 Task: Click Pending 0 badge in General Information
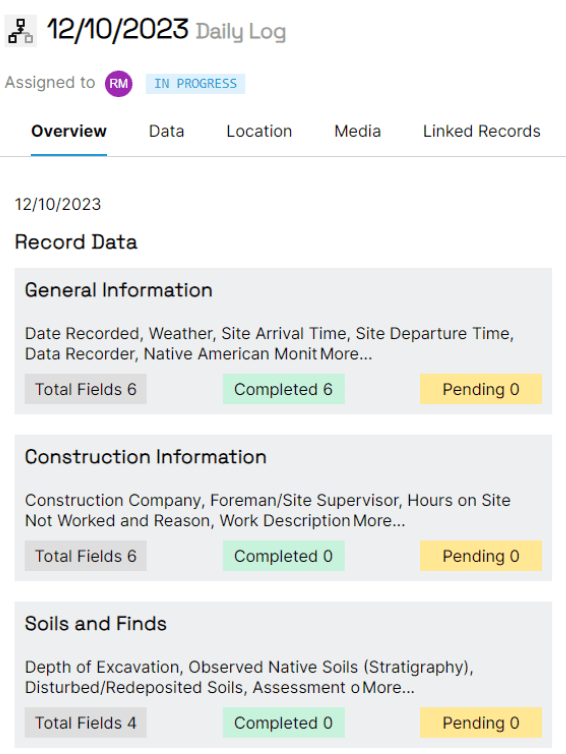[481, 389]
